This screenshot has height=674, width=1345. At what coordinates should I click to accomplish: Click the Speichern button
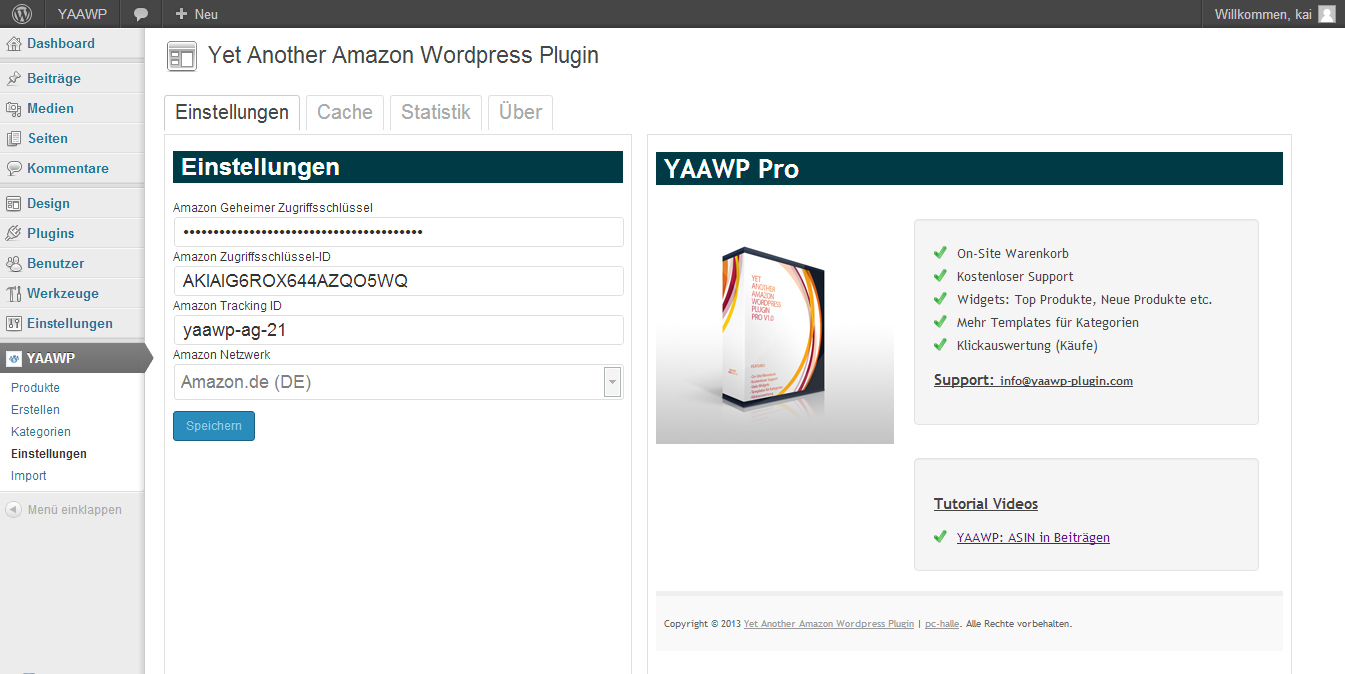(x=214, y=426)
